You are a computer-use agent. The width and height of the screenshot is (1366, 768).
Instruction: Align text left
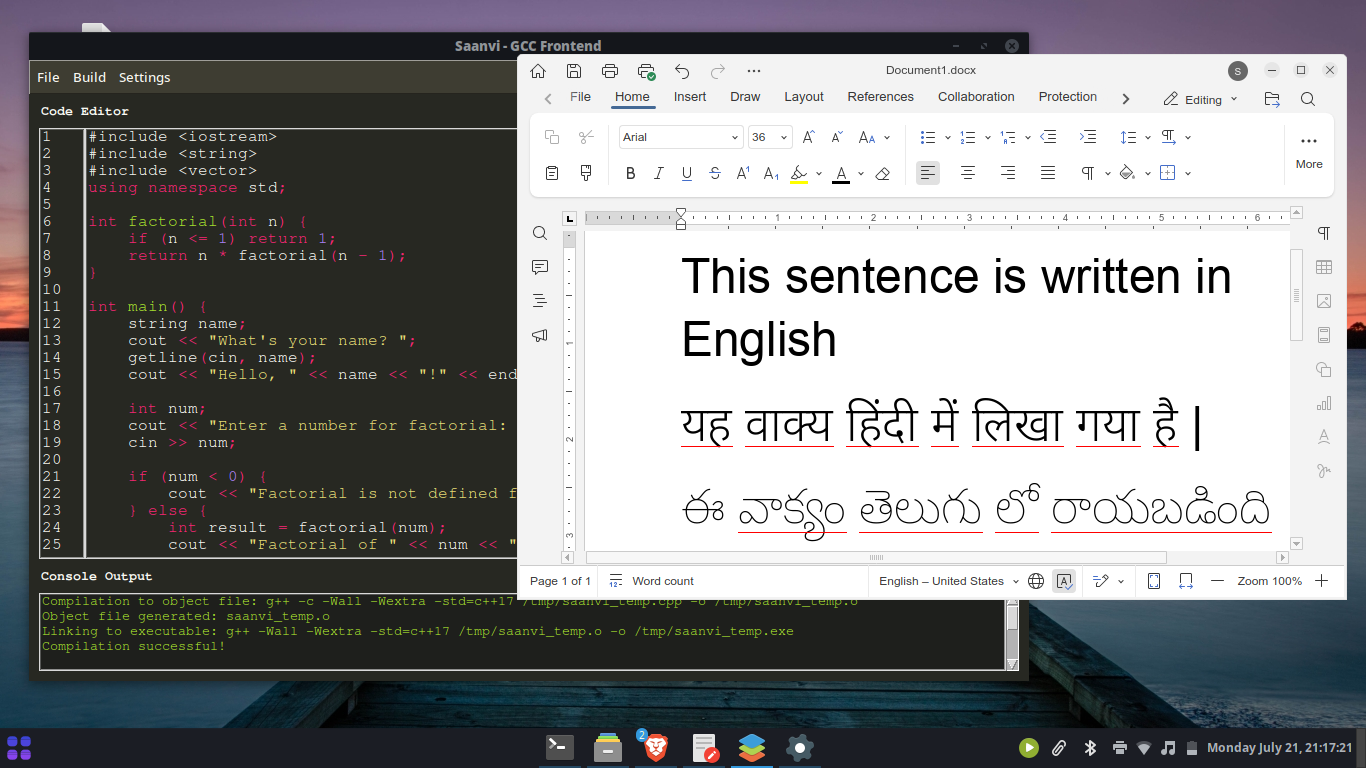click(x=928, y=173)
